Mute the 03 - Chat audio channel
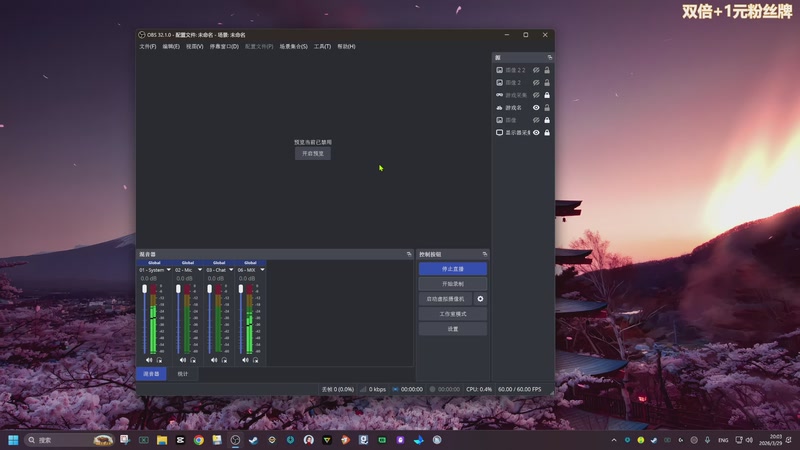This screenshot has height=450, width=800. pyautogui.click(x=214, y=360)
